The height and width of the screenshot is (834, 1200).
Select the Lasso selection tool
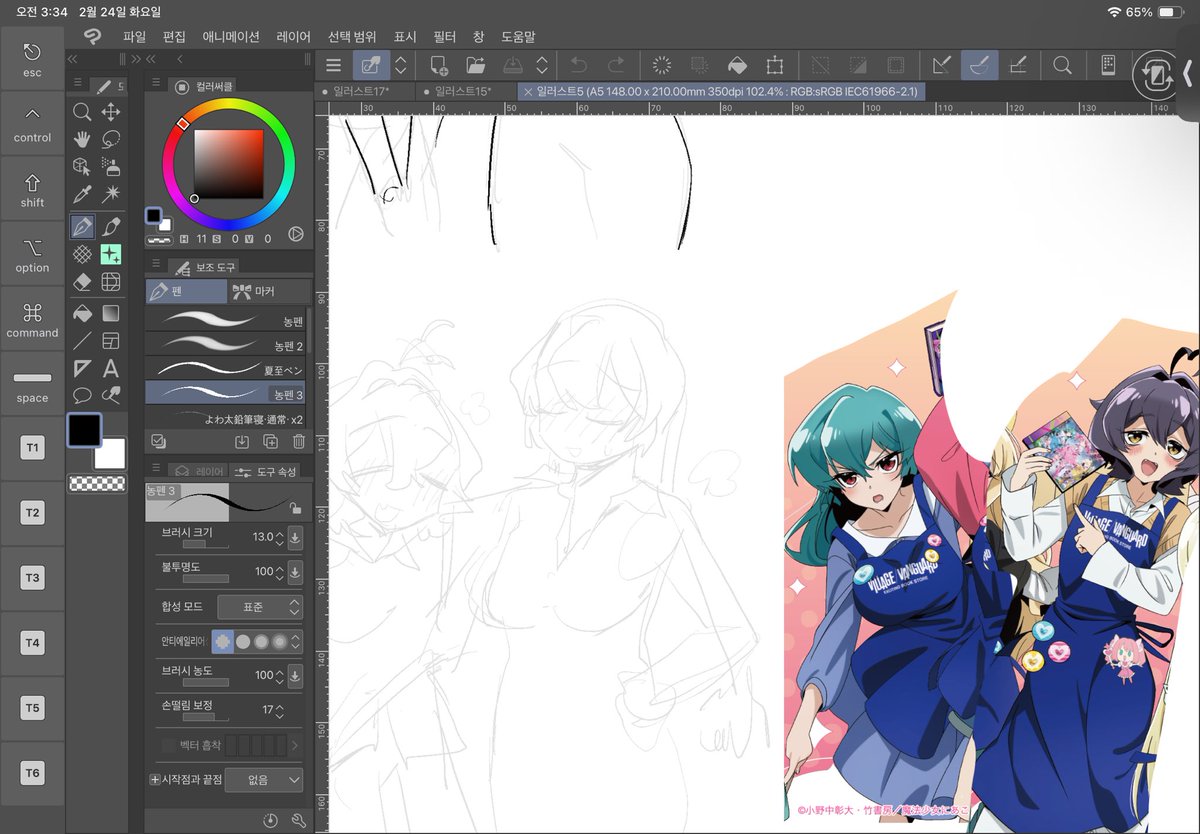click(111, 139)
